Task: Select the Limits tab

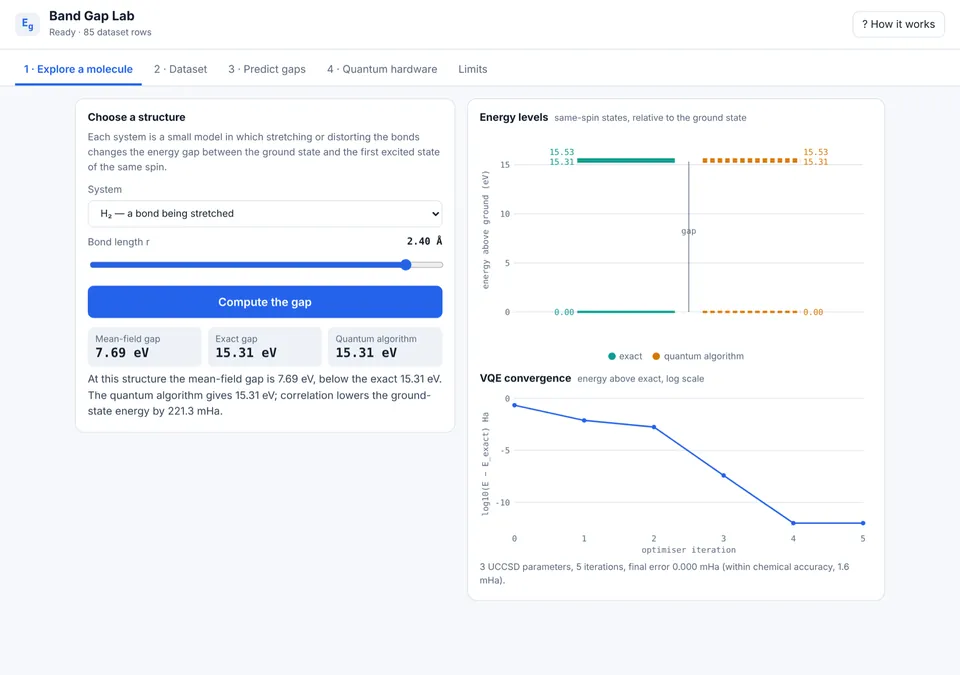Action: (473, 69)
